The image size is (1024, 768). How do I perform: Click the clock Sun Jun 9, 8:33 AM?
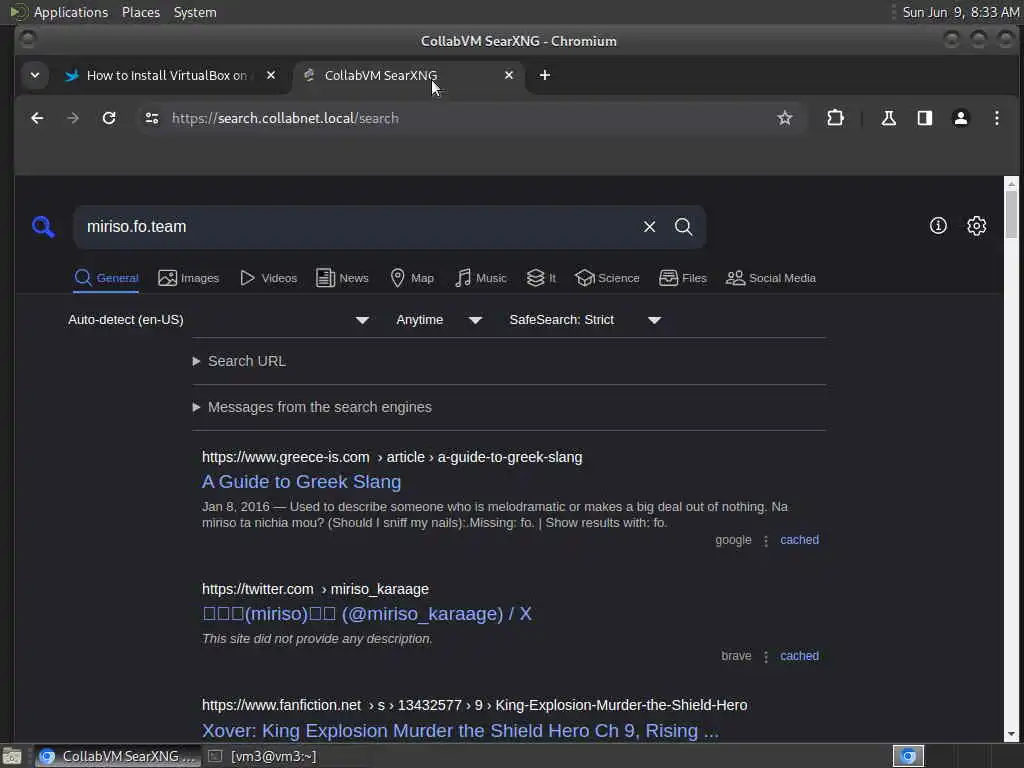pos(960,12)
